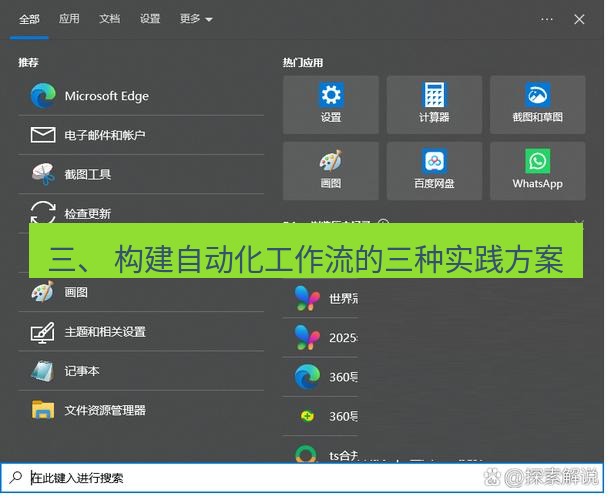Open the Calculator tile
This screenshot has width=611, height=500.
tap(434, 105)
